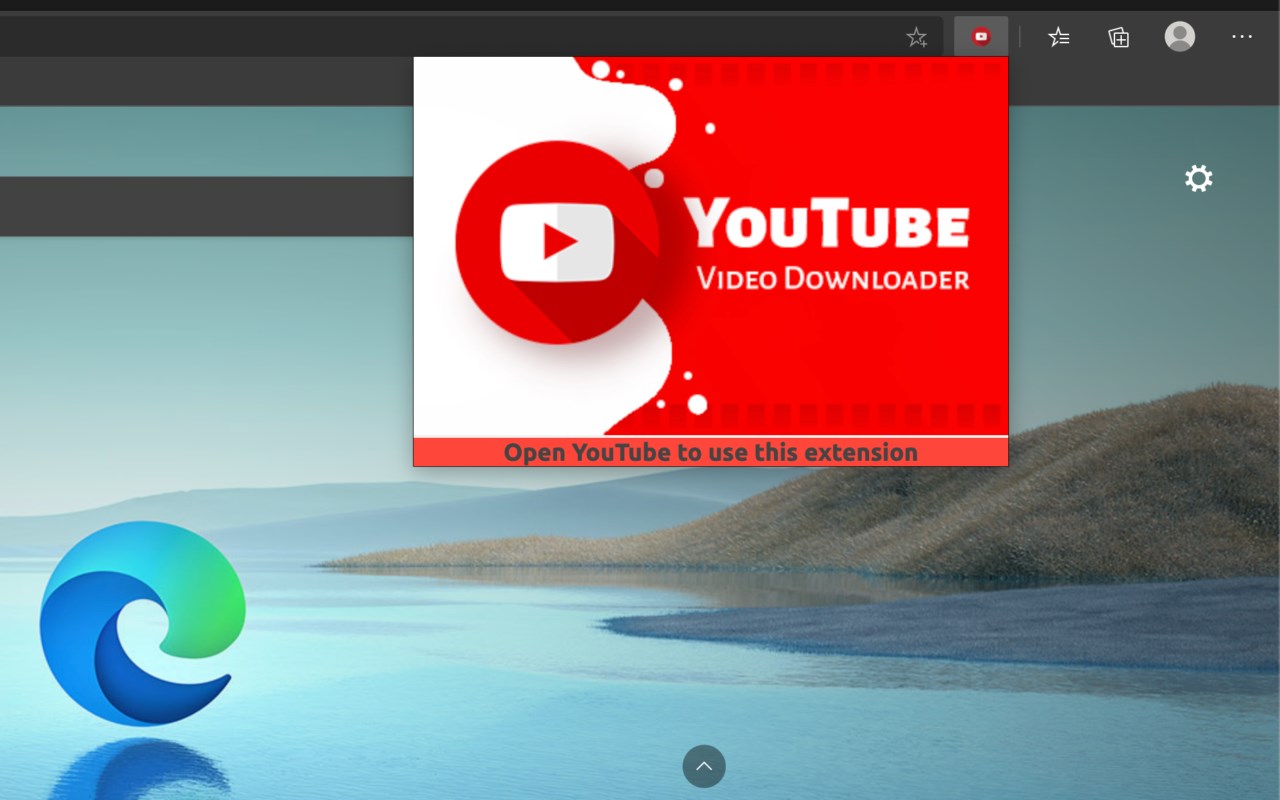1280x800 pixels.
Task: Click the browser address bar
Action: 470,37
